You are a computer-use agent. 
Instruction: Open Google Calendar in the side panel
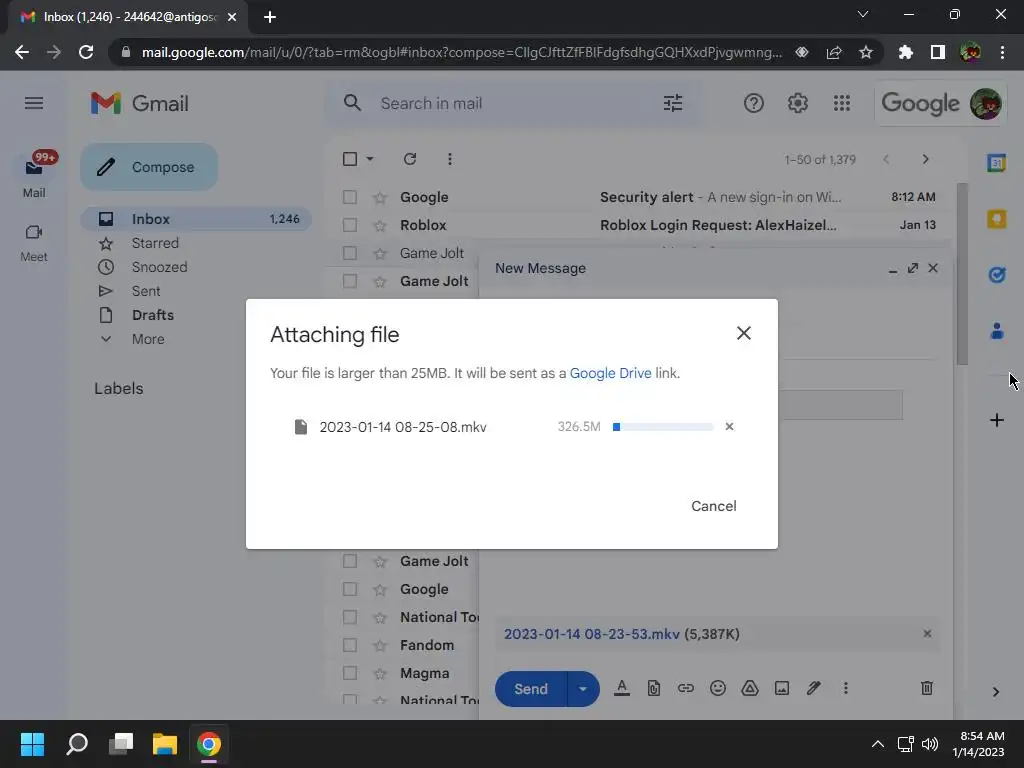(996, 163)
